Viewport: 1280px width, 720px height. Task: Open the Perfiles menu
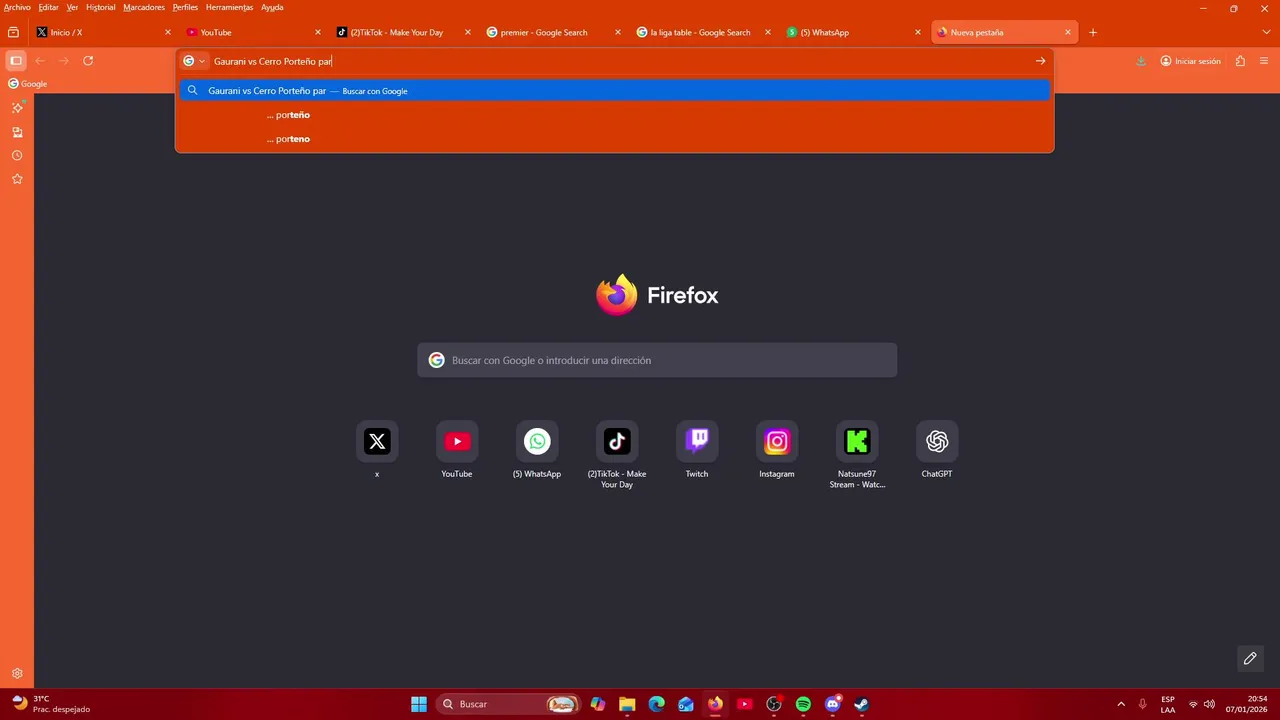(185, 7)
